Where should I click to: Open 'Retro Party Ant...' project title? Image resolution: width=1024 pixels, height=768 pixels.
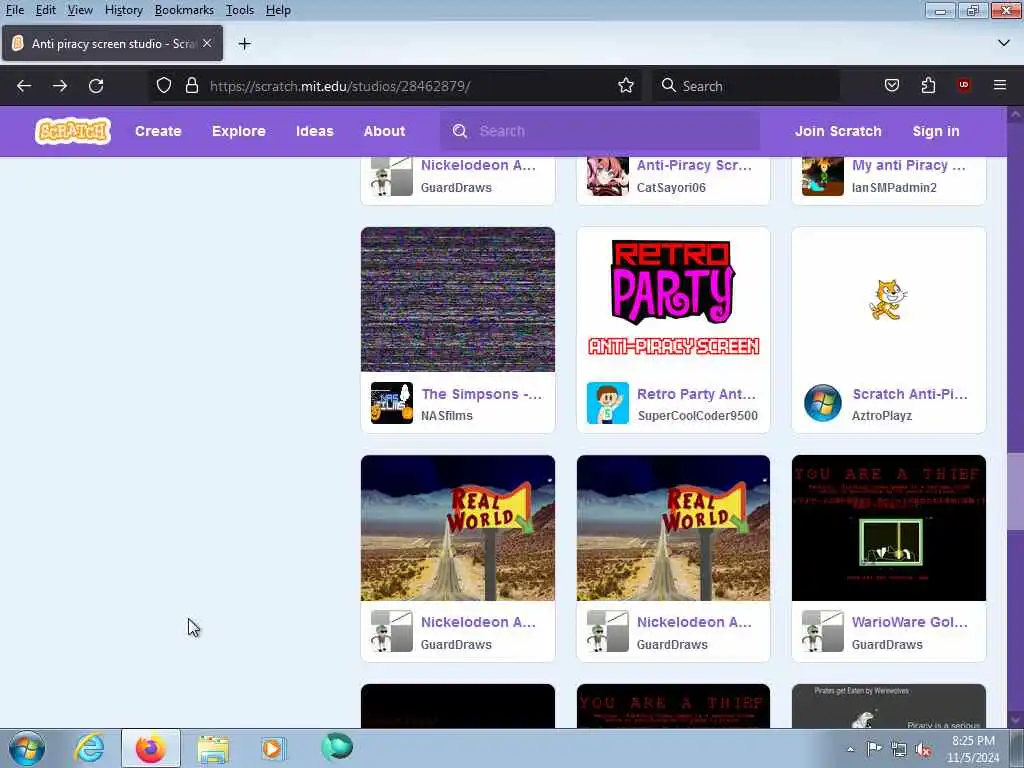click(x=696, y=394)
